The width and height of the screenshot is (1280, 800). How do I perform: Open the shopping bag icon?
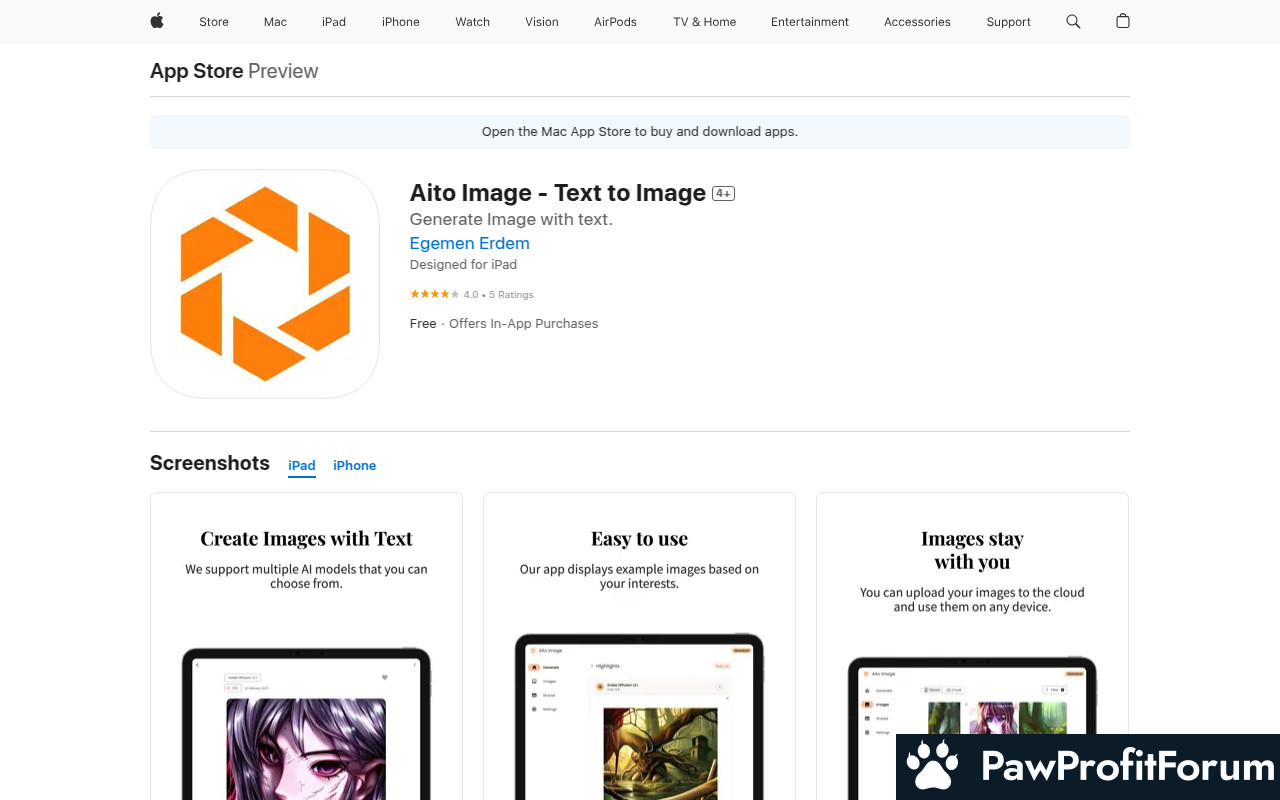pos(1123,21)
